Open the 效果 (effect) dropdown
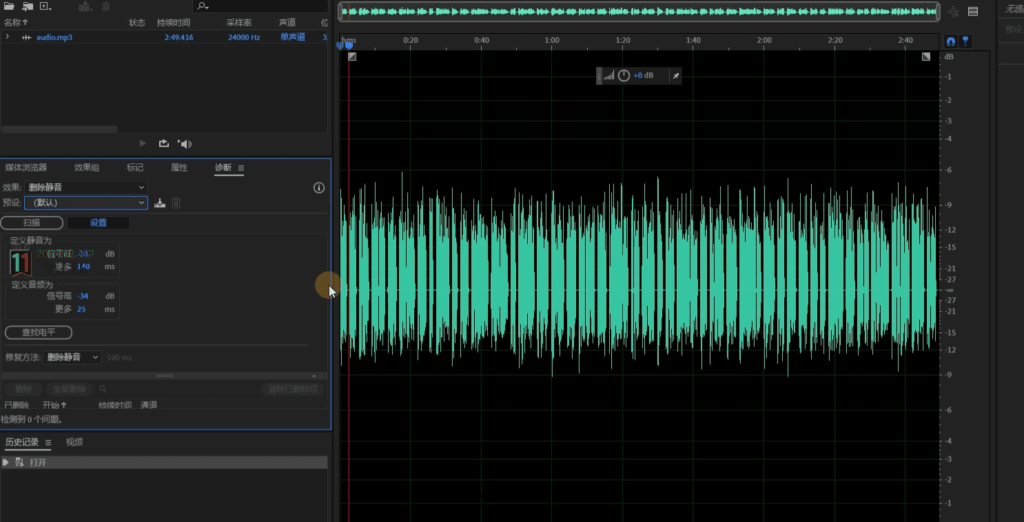 pos(85,187)
